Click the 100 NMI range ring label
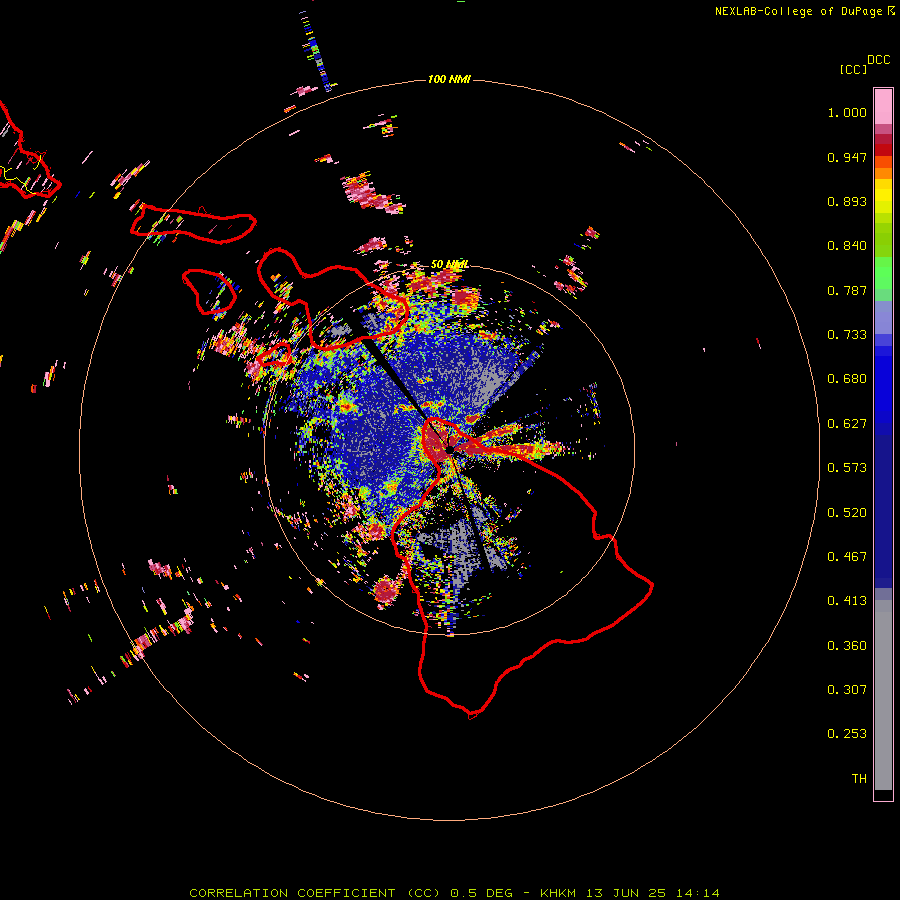The image size is (900, 900). pos(449,79)
